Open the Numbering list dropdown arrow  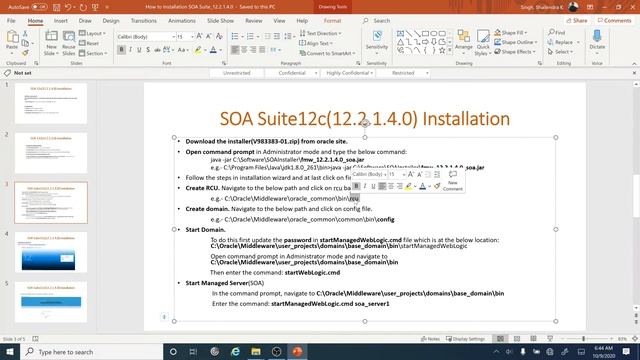(x=258, y=37)
